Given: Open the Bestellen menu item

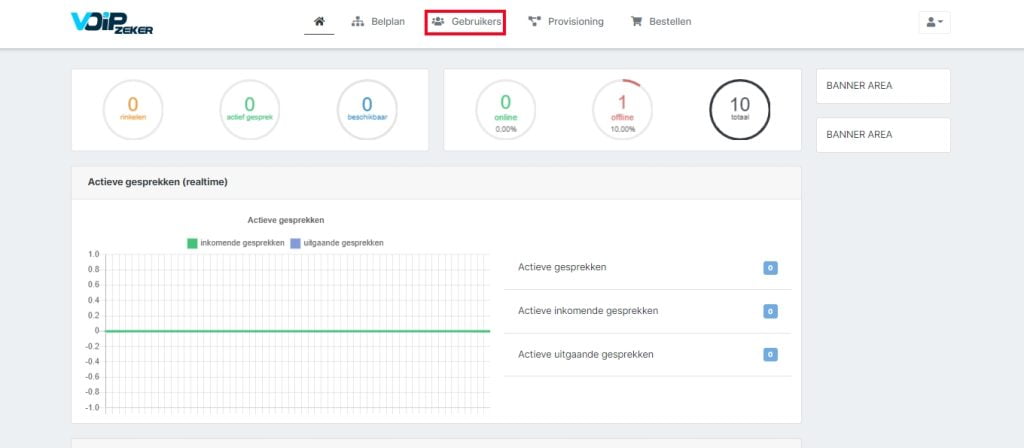Looking at the screenshot, I should click(661, 22).
